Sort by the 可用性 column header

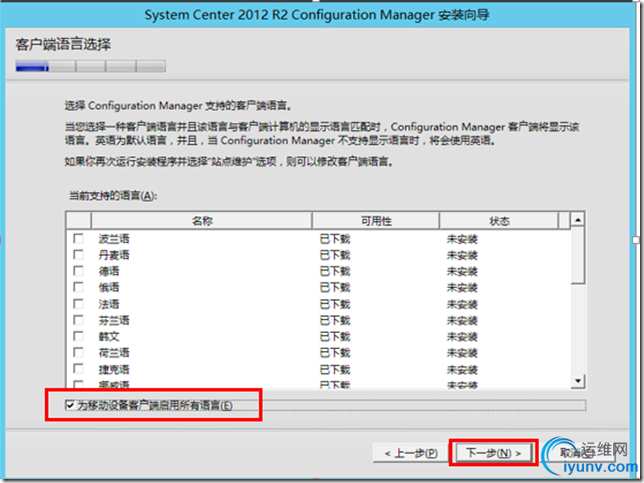pos(376,221)
